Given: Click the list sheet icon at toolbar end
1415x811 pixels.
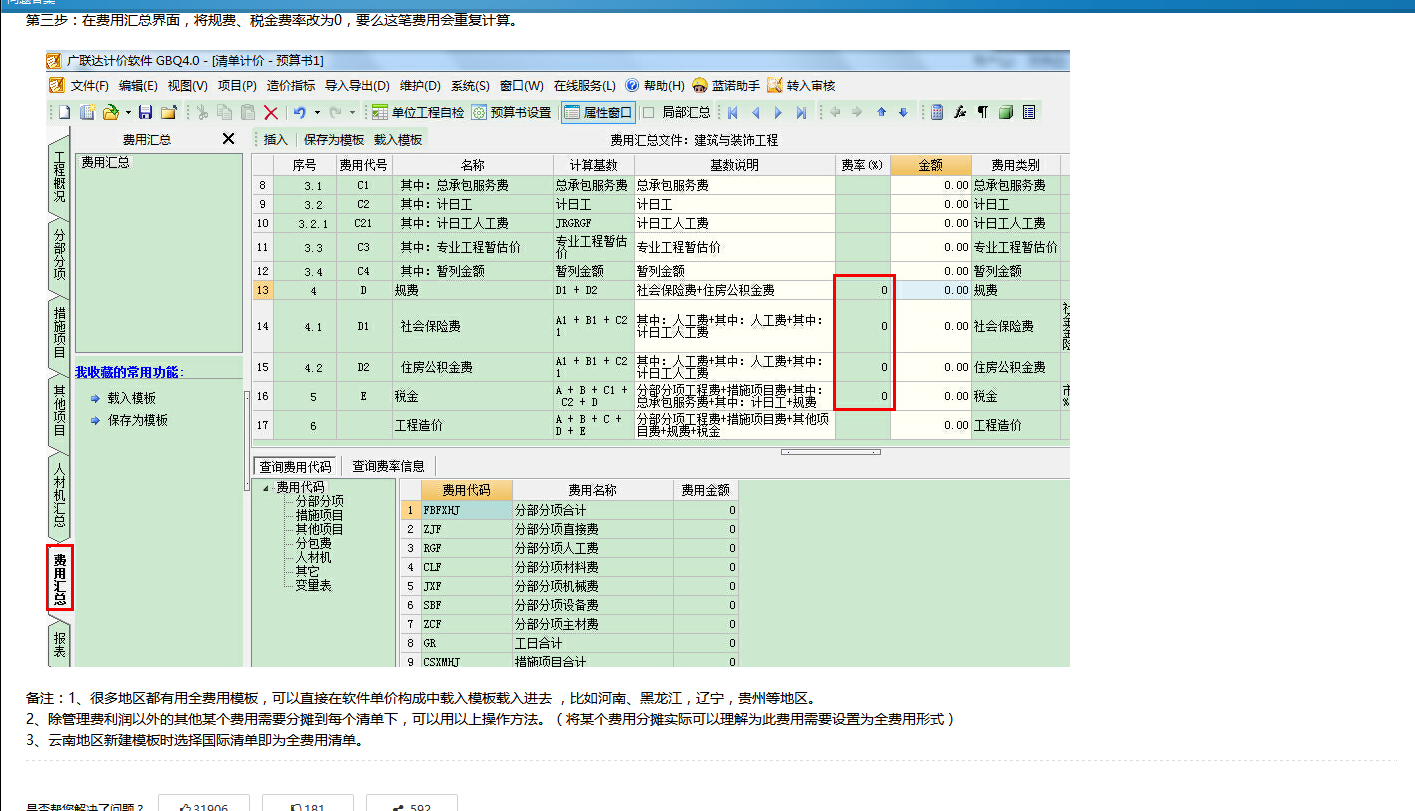Looking at the screenshot, I should pos(1029,112).
